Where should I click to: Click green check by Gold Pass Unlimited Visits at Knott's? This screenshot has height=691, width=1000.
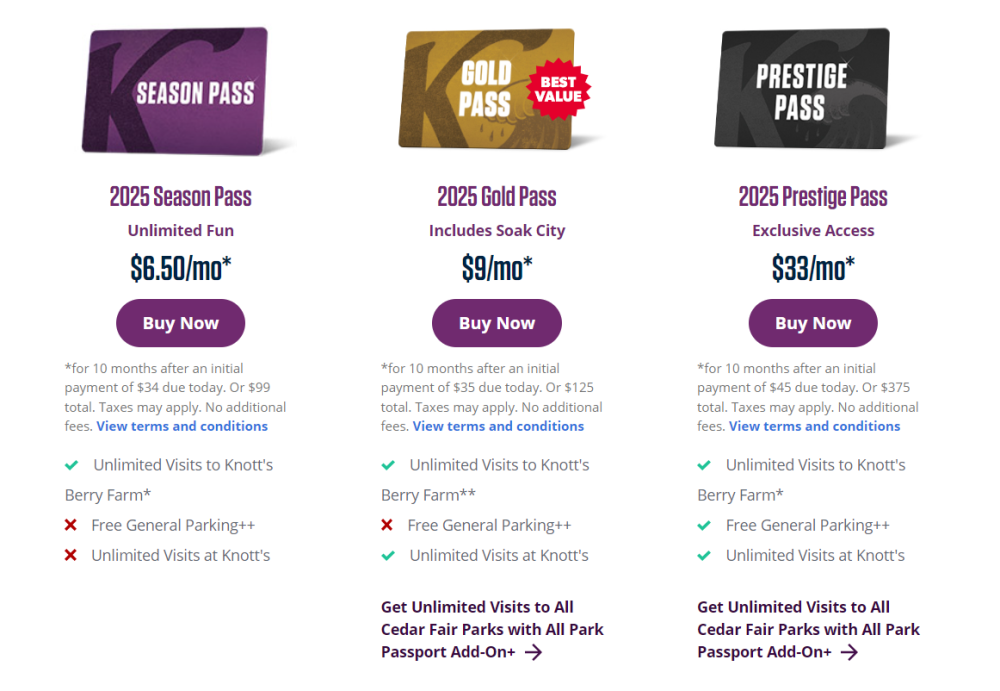(x=388, y=555)
